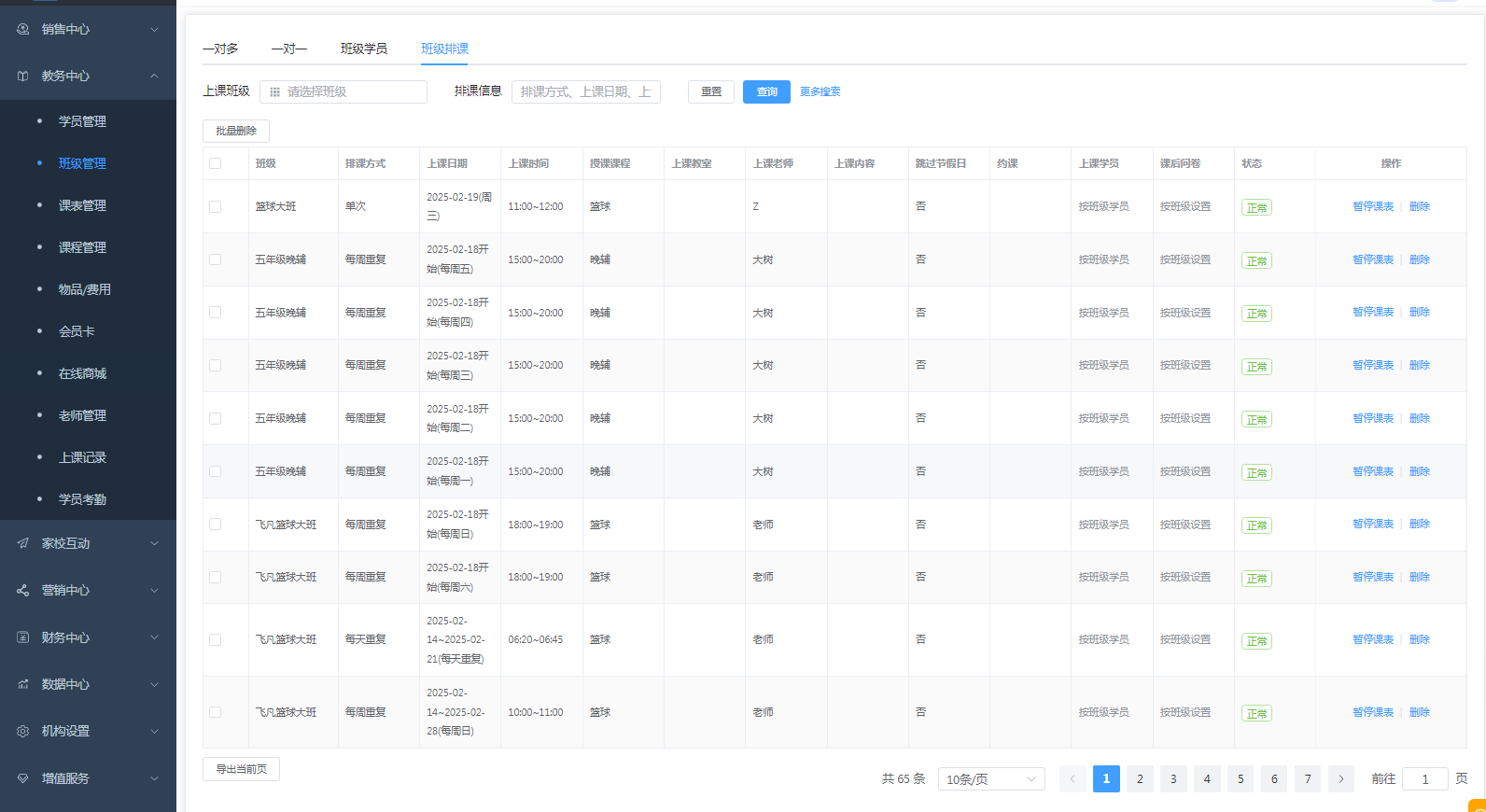Open 物品/费用 in the sidebar
The image size is (1486, 812).
click(85, 289)
